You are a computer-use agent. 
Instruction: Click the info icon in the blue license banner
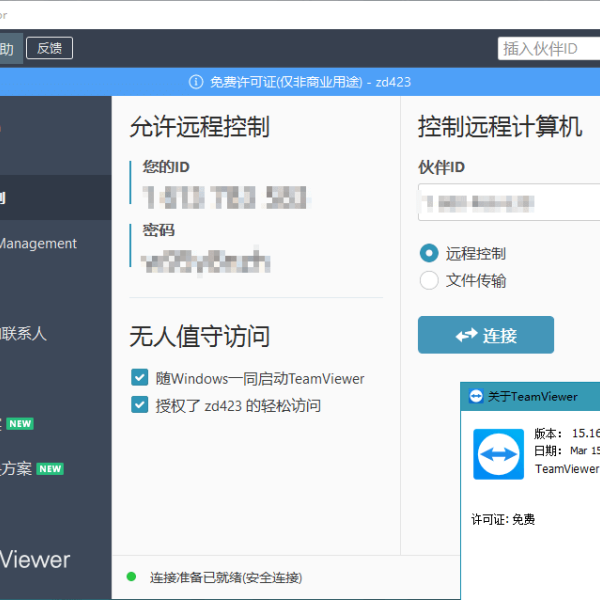click(196, 82)
